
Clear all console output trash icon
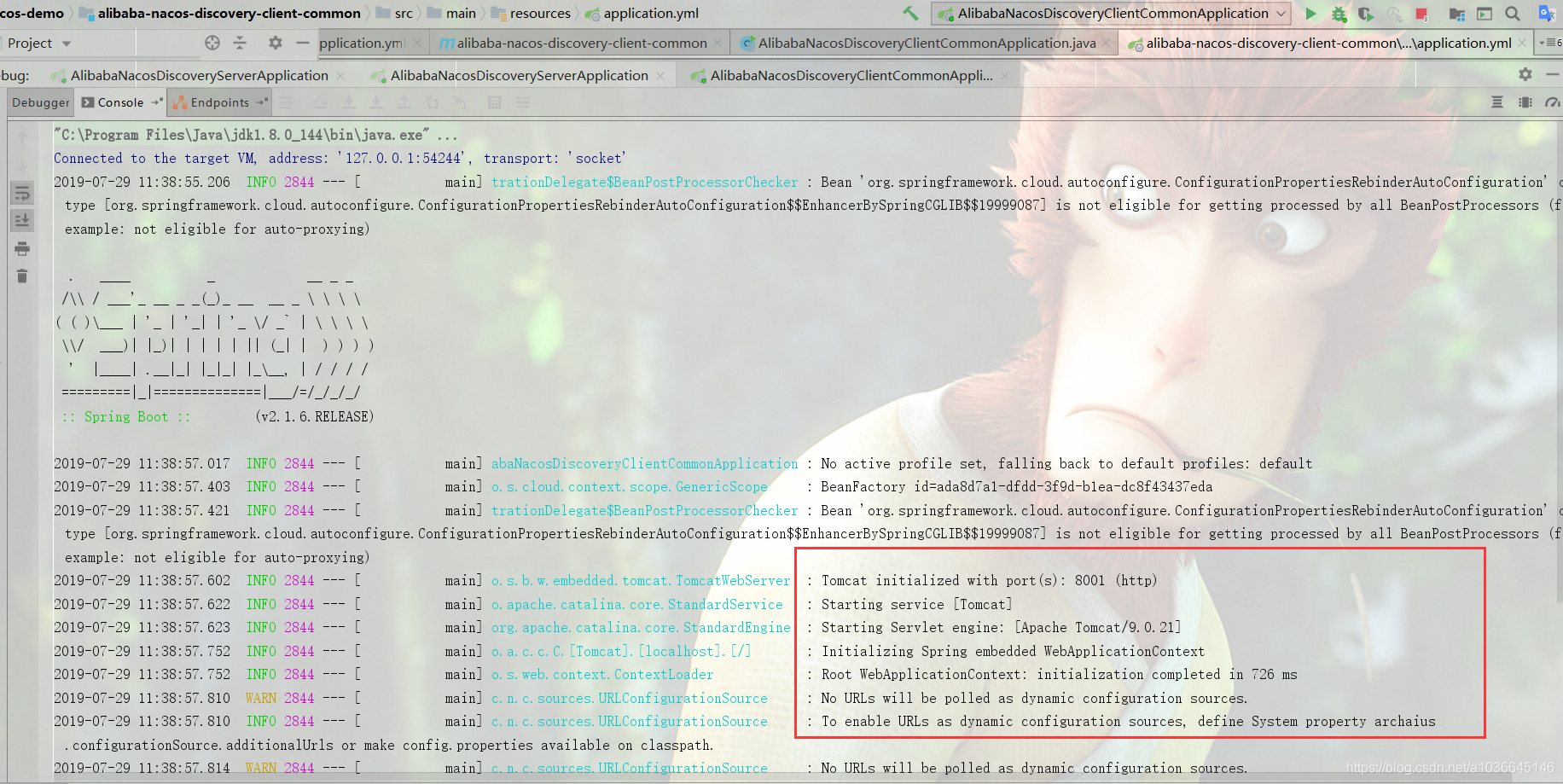coord(22,276)
